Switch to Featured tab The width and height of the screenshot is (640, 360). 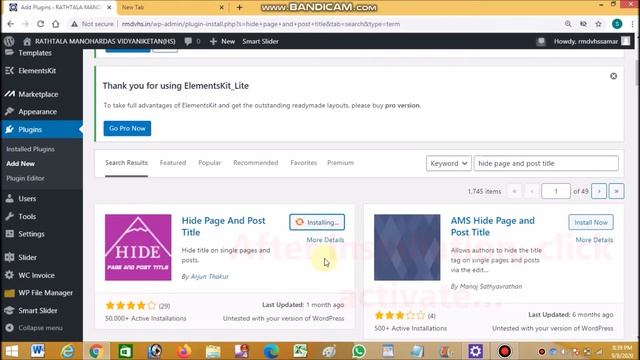(173, 163)
